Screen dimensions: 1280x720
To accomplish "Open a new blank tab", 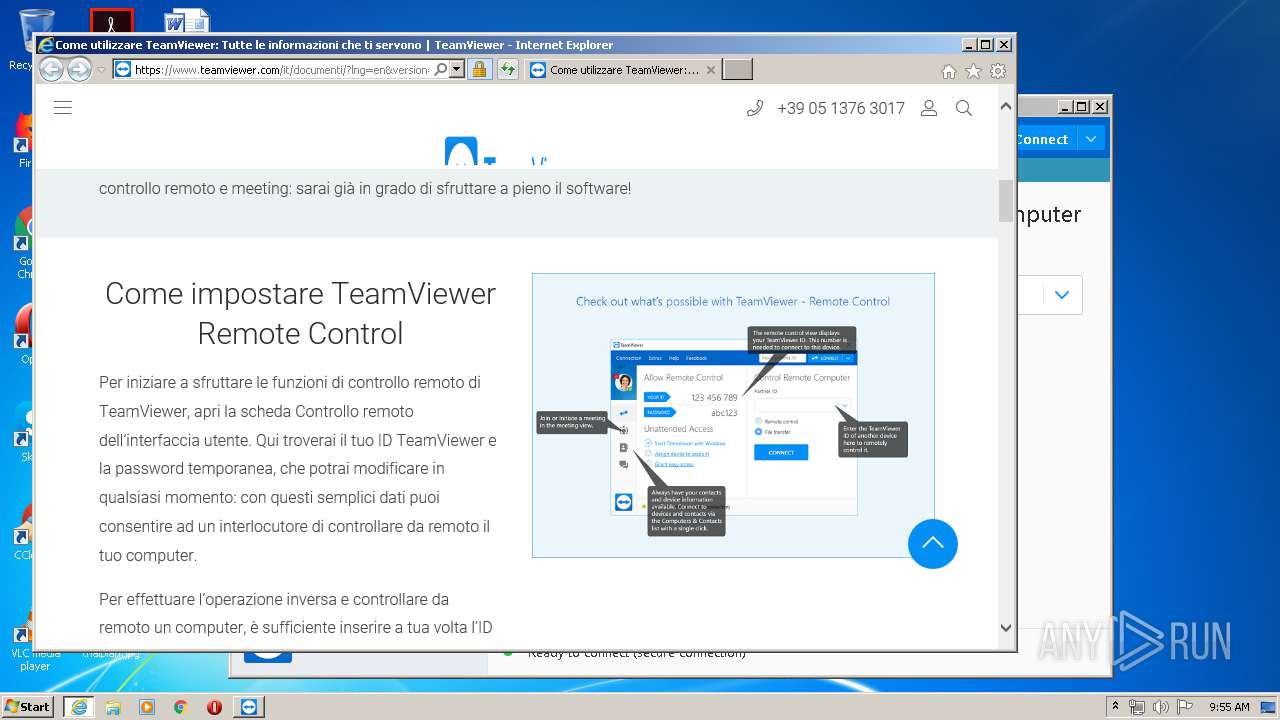I will point(737,69).
